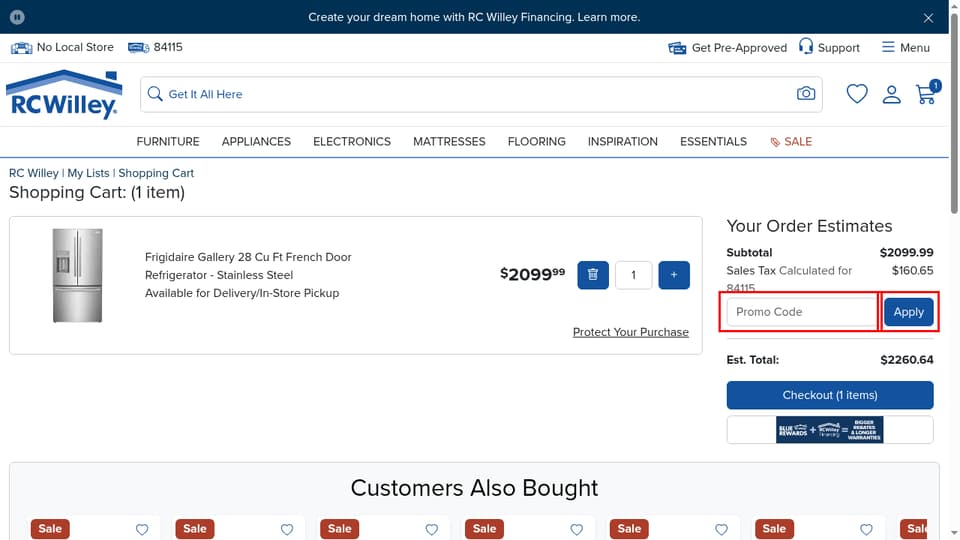The height and width of the screenshot is (540, 960).
Task: Click the No Local Store selector
Action: click(62, 47)
